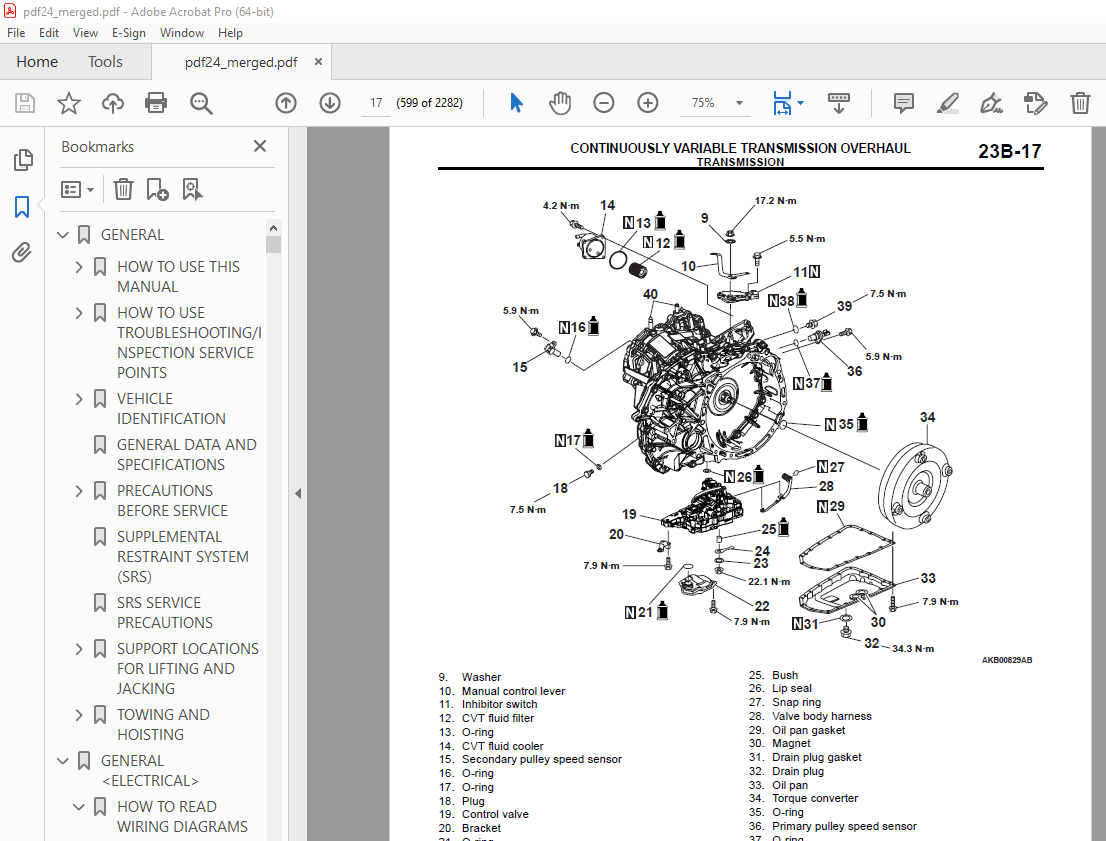Select the pdf24_merged.pdf document tab
The width and height of the screenshot is (1106, 841).
click(241, 62)
